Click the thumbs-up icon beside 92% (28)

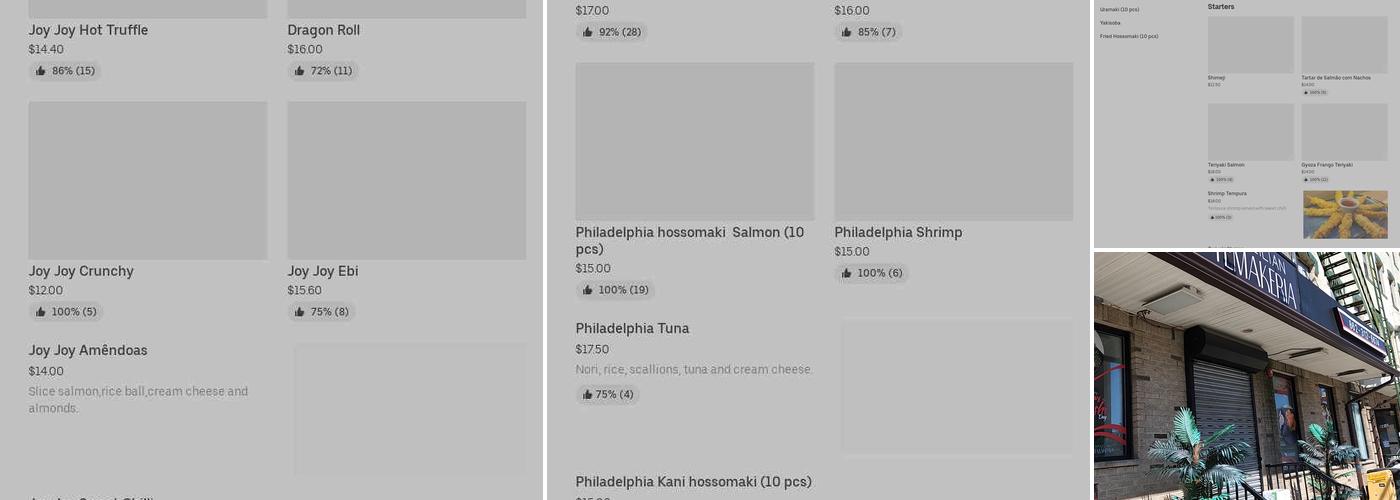click(x=588, y=32)
